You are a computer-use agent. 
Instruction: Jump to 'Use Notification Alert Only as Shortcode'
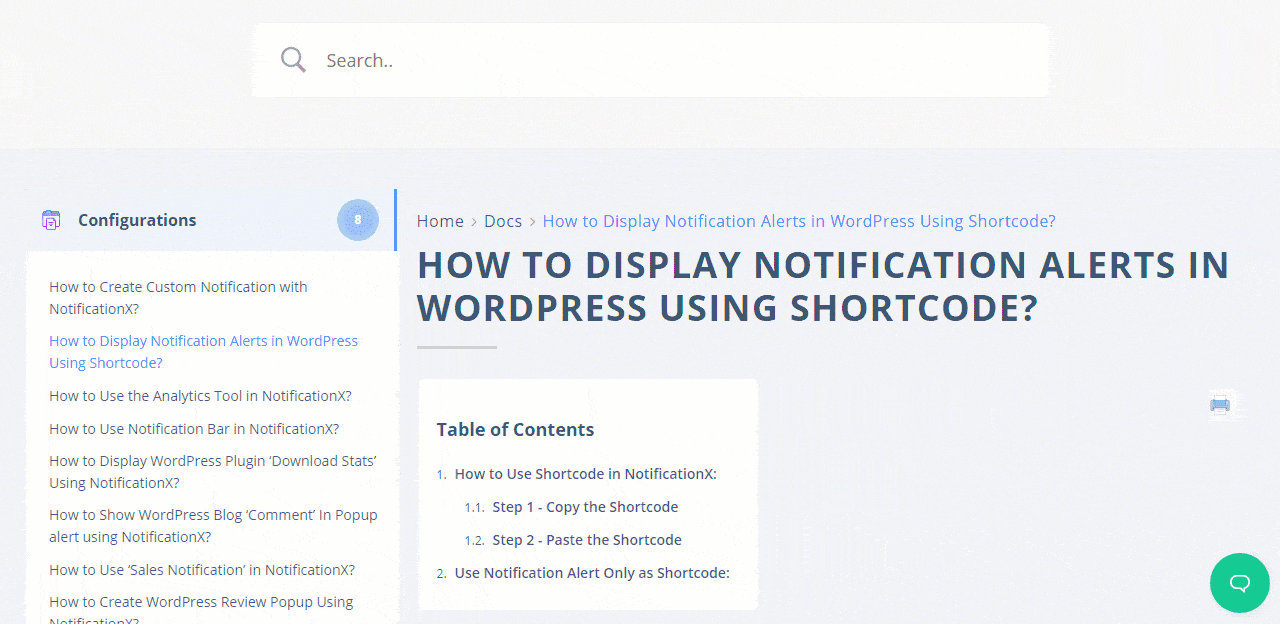[592, 573]
